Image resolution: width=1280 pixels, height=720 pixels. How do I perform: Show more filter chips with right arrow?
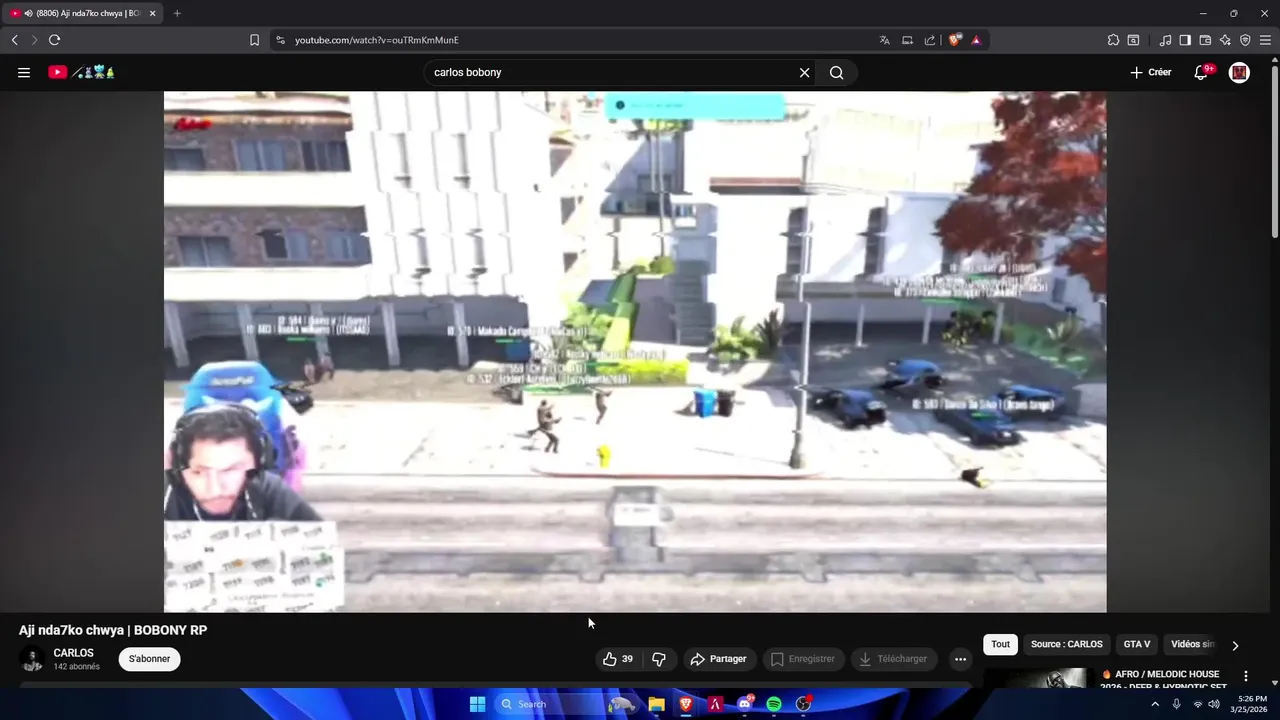point(1235,645)
